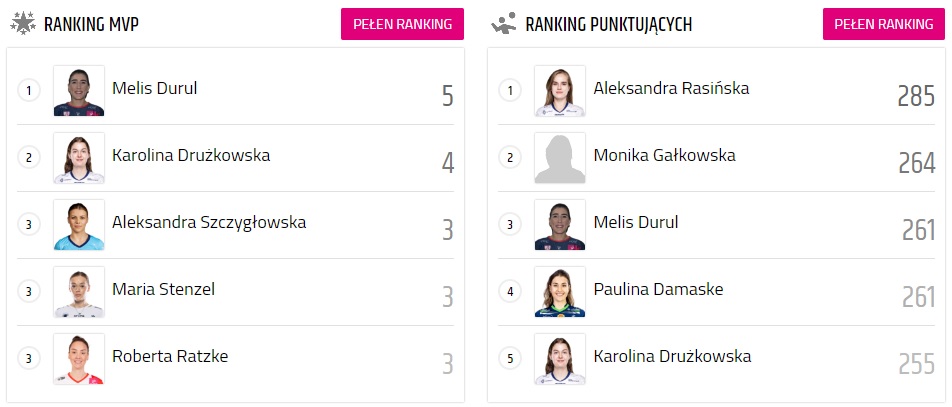
Task: Select Roberta Ratzke's player photo
Action: click(79, 359)
